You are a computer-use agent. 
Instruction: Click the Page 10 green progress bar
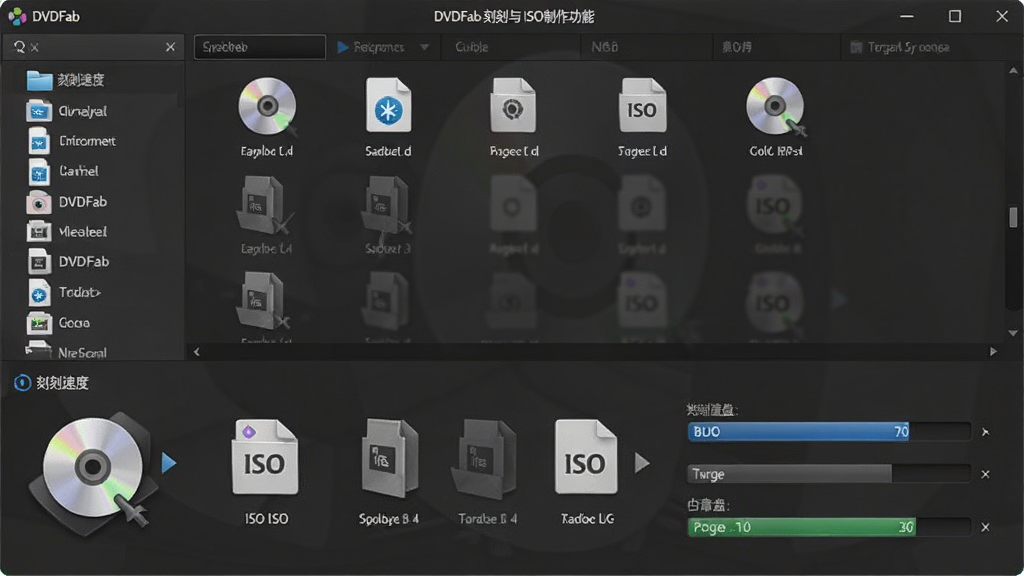coord(829,527)
